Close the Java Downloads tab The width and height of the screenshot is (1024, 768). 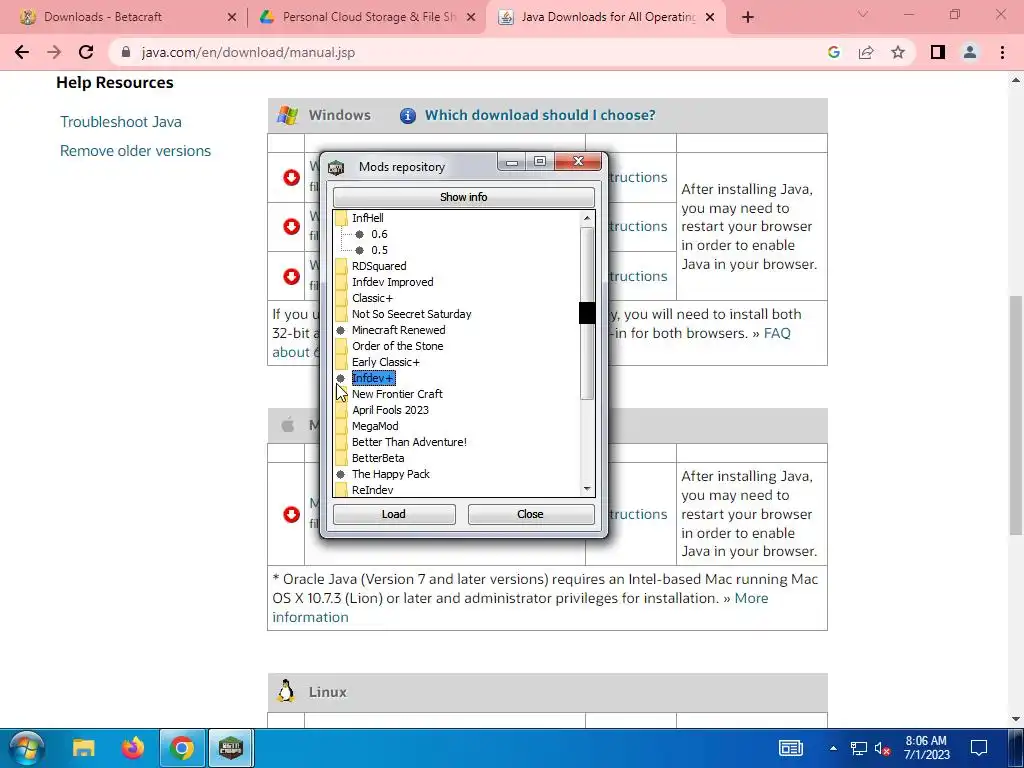711,18
